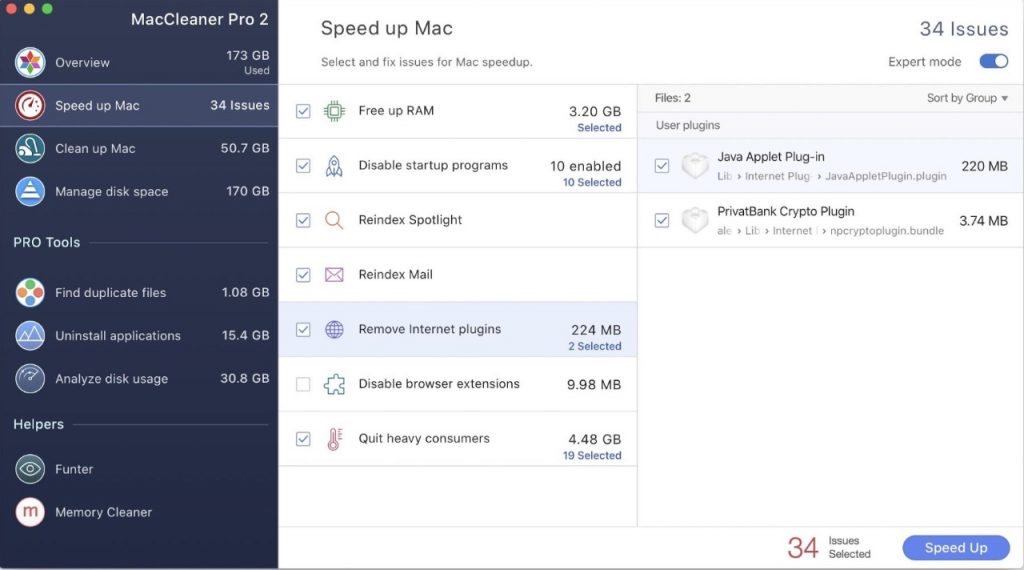The image size is (1024, 570).
Task: Select the Remove Internet plugins label
Action: (x=430, y=329)
